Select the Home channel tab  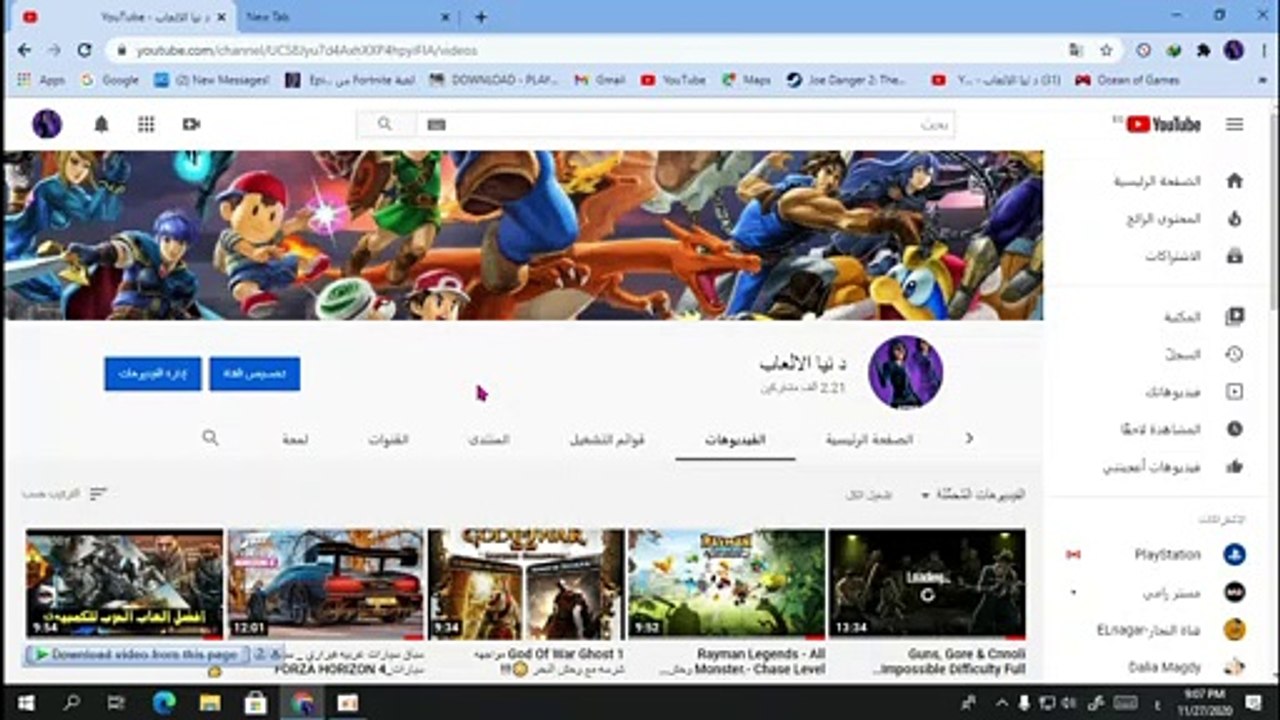pyautogui.click(x=869, y=439)
